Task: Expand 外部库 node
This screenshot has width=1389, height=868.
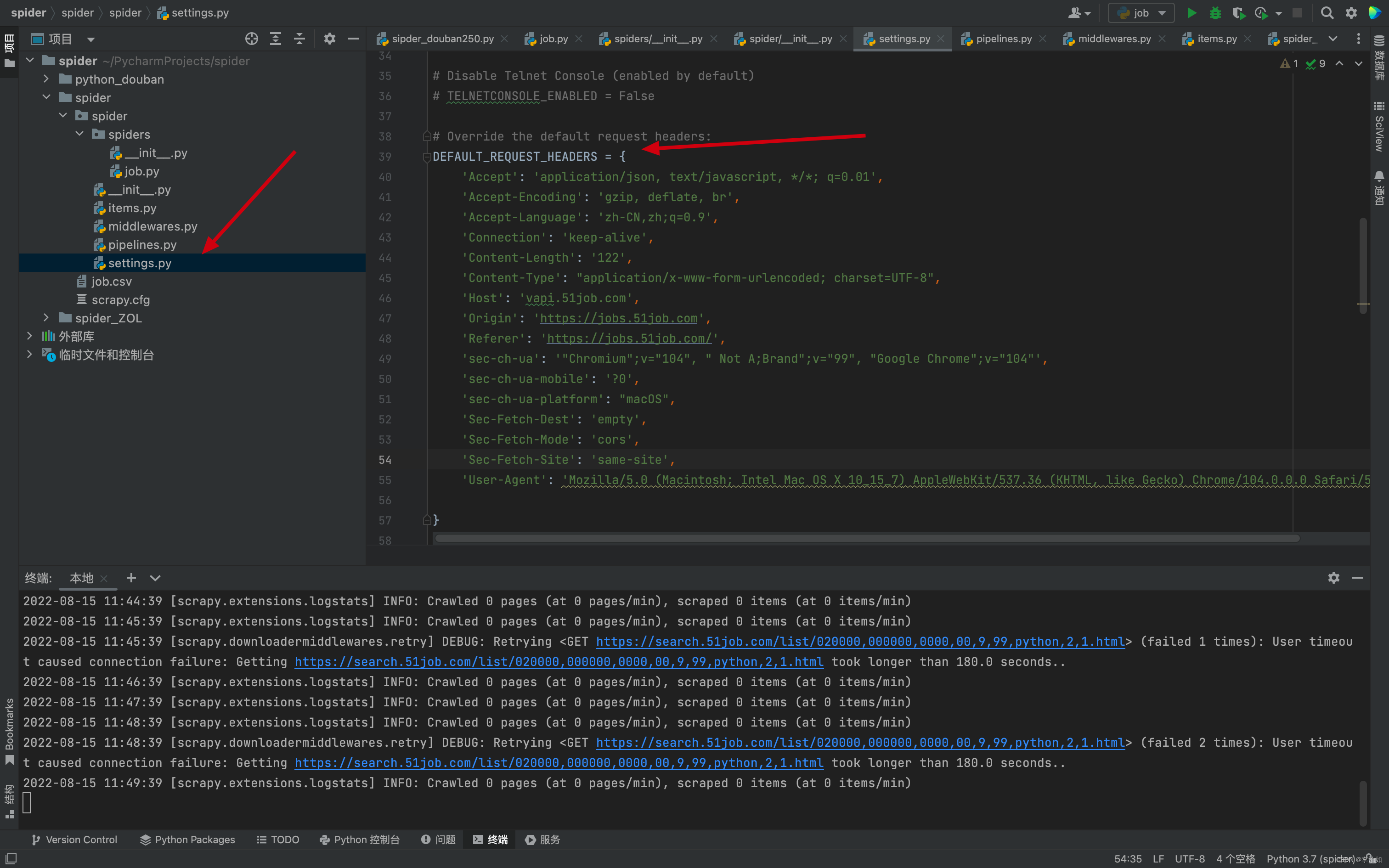Action: (30, 336)
